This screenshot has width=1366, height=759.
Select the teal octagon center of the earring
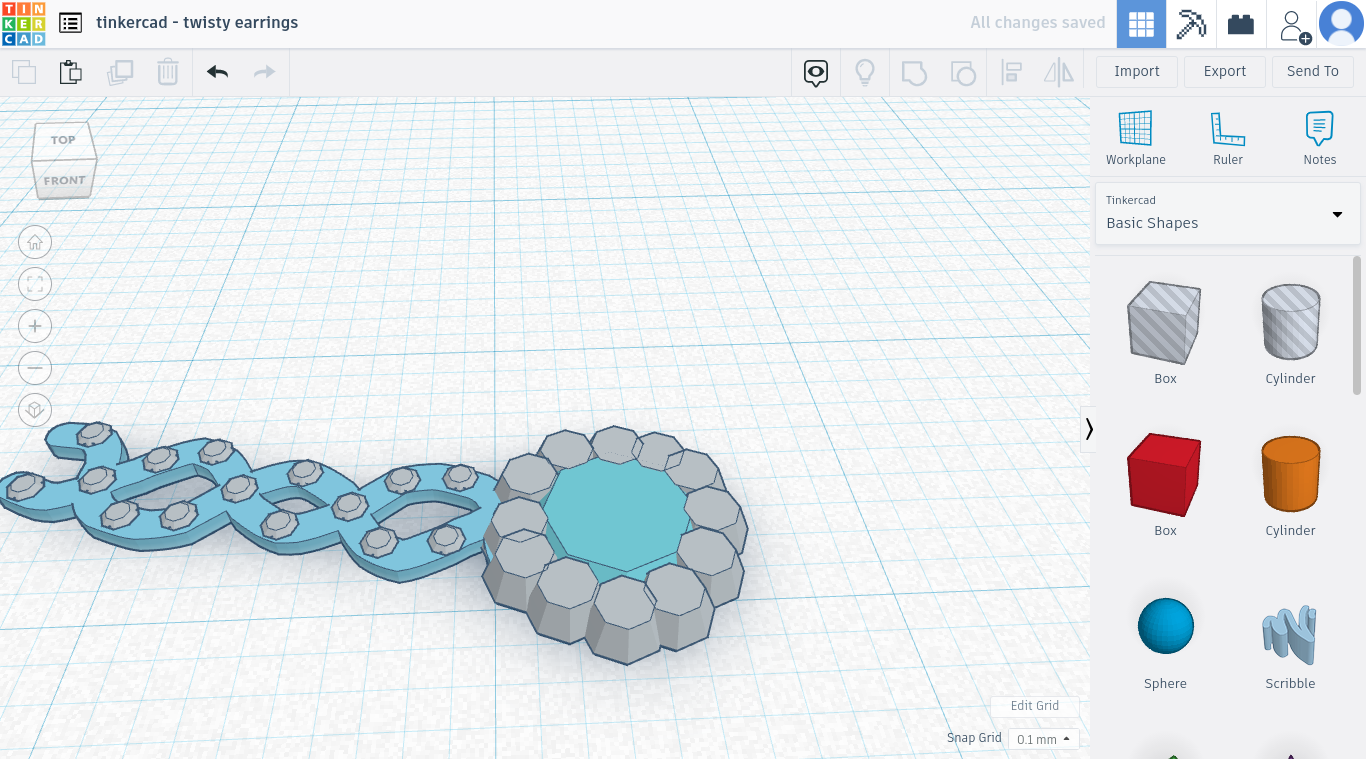pyautogui.click(x=617, y=514)
